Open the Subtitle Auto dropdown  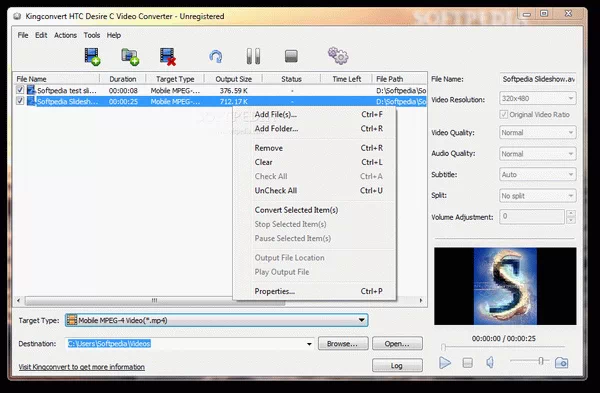point(537,174)
